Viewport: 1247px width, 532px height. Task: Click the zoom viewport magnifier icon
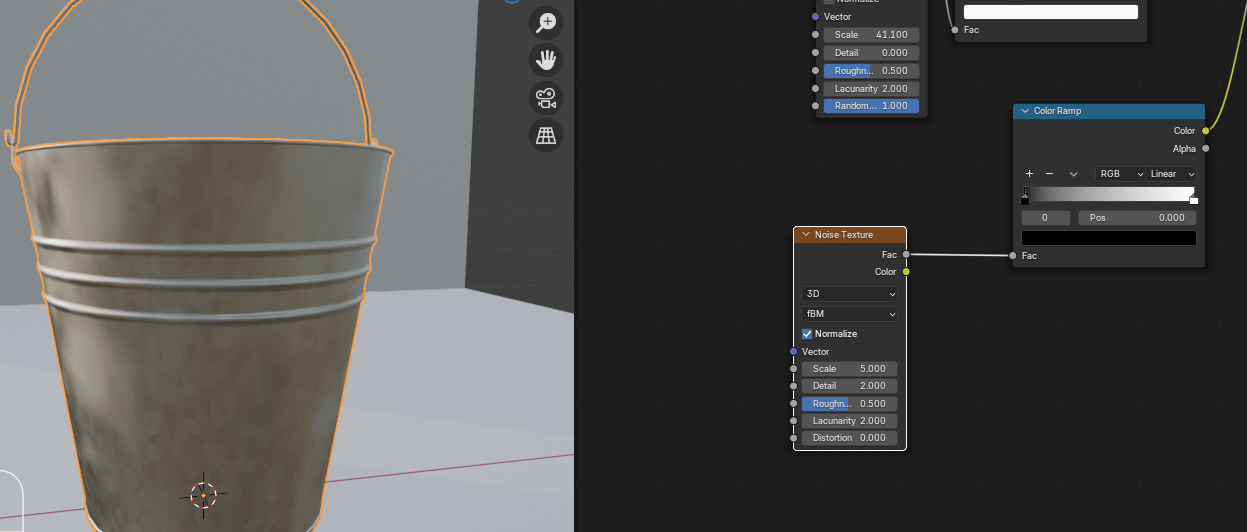[x=546, y=23]
